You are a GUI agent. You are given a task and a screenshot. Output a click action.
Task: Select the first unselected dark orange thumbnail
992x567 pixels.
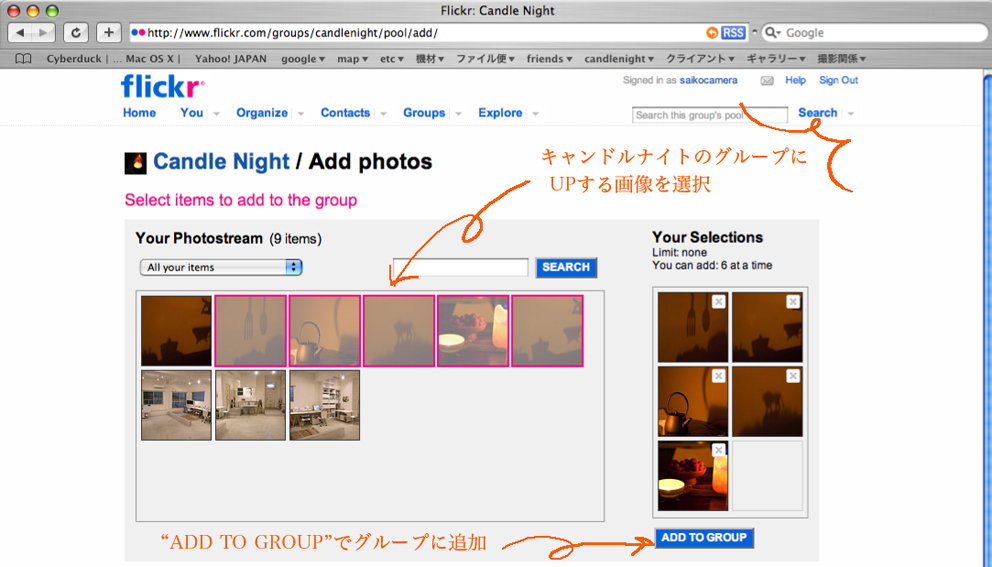tap(176, 331)
